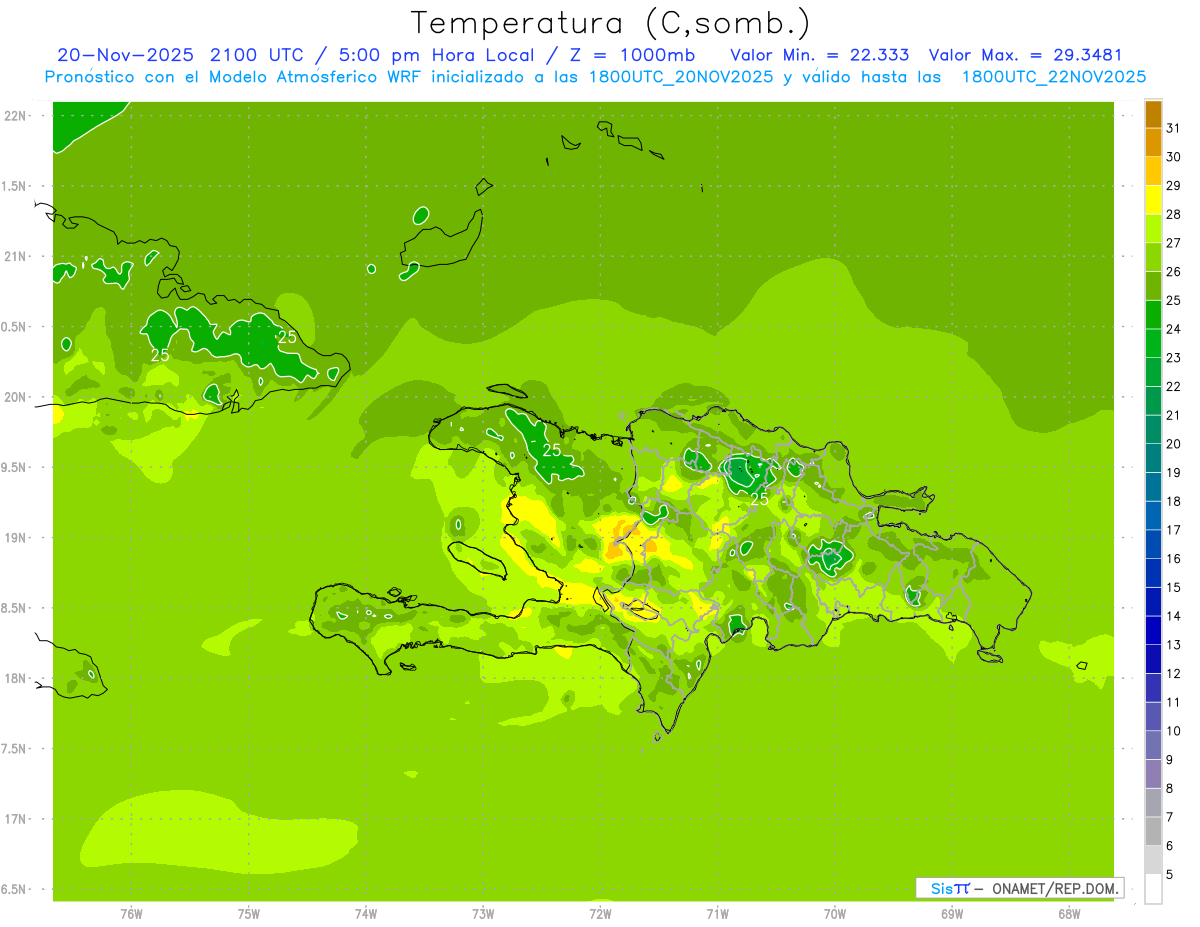The width and height of the screenshot is (1200, 927).
Task: Click the purple legend band between 8 and 9
Action: (1153, 774)
